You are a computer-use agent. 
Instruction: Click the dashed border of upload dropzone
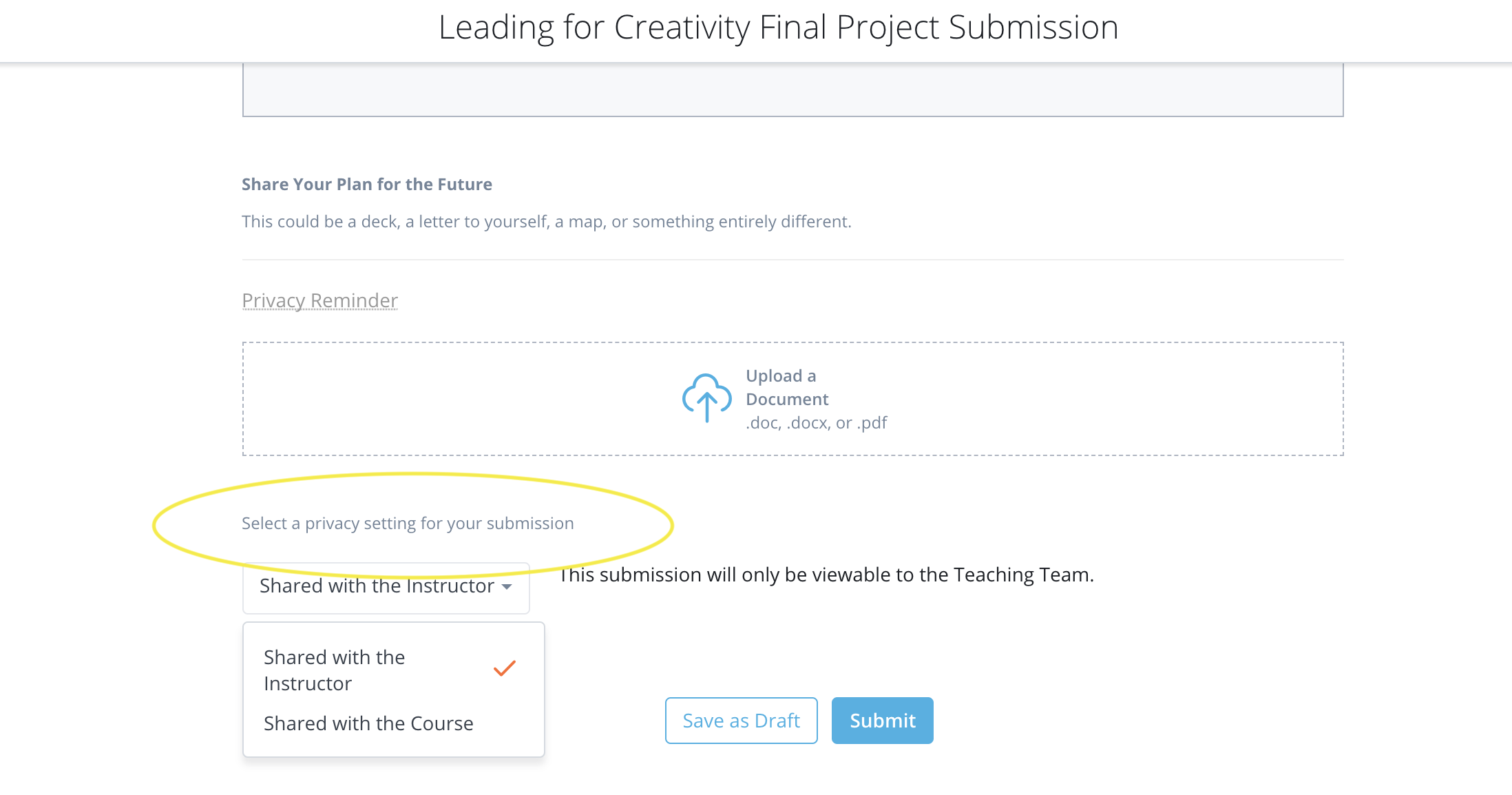792,343
